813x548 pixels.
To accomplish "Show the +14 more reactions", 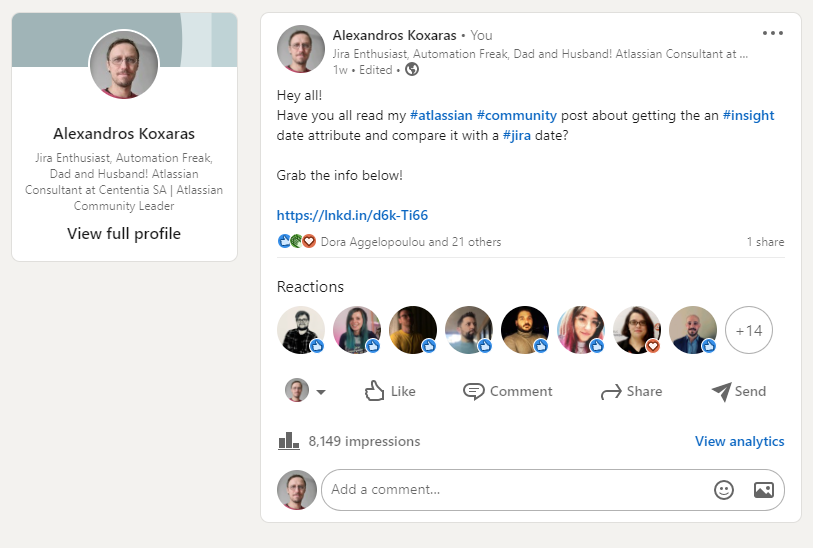I will point(749,330).
